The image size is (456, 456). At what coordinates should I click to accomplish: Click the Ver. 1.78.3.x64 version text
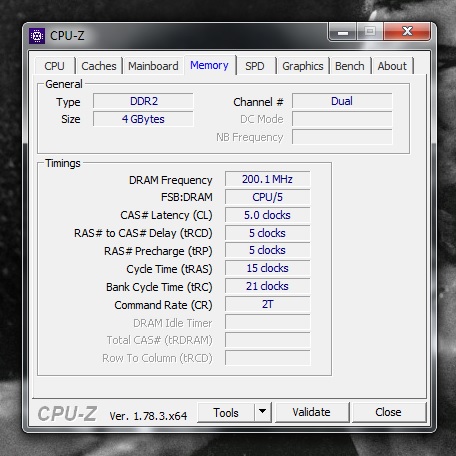(148, 416)
